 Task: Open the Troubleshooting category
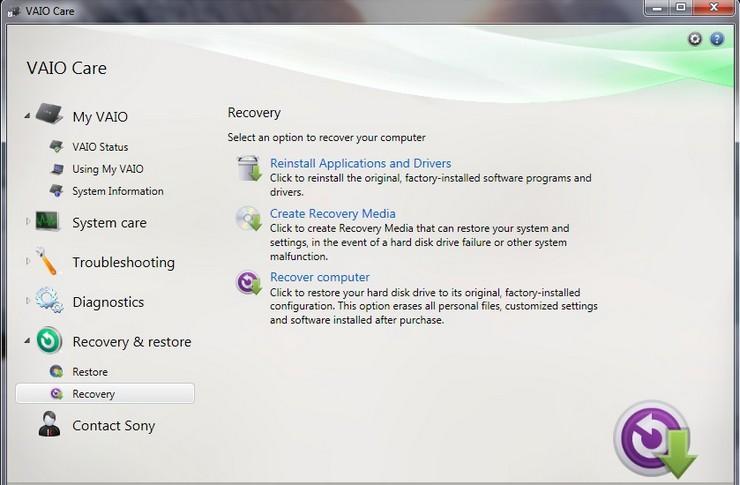(124, 262)
